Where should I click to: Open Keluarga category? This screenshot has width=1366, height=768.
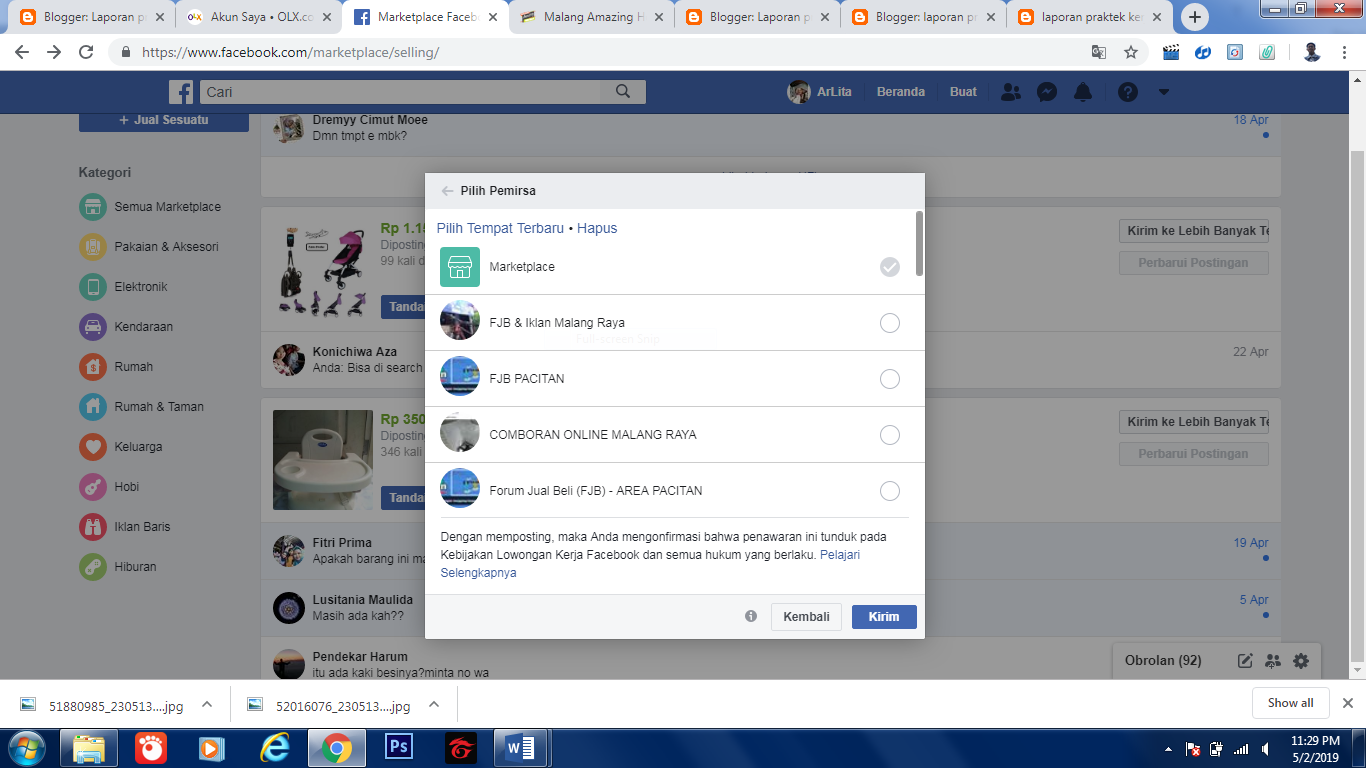point(121,447)
